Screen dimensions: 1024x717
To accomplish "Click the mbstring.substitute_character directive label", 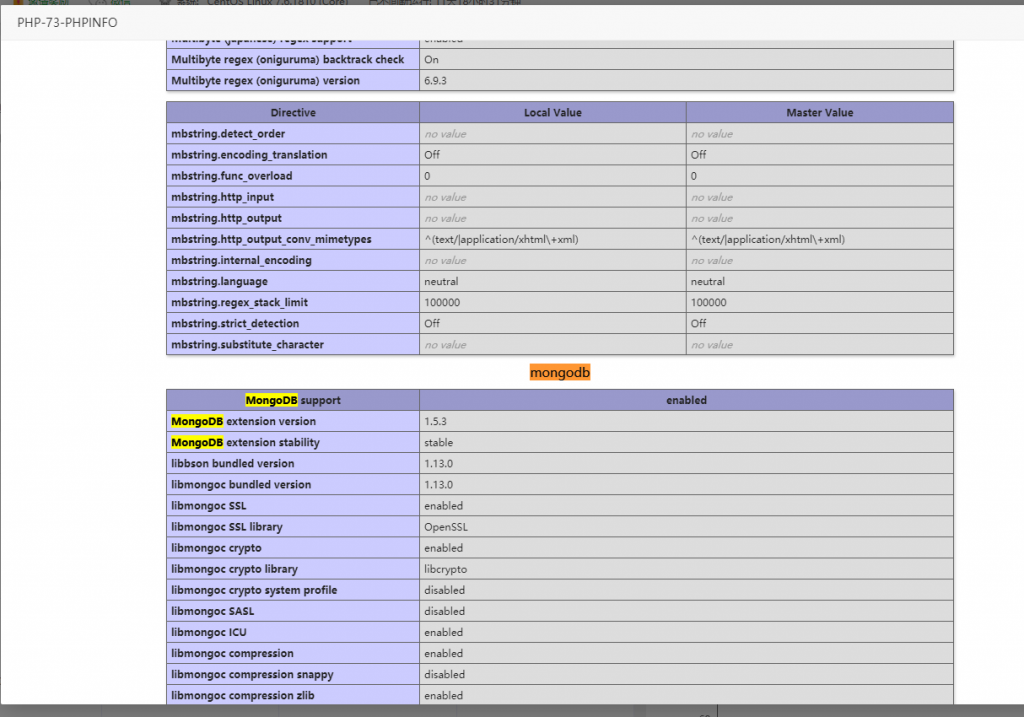I will pos(247,345).
